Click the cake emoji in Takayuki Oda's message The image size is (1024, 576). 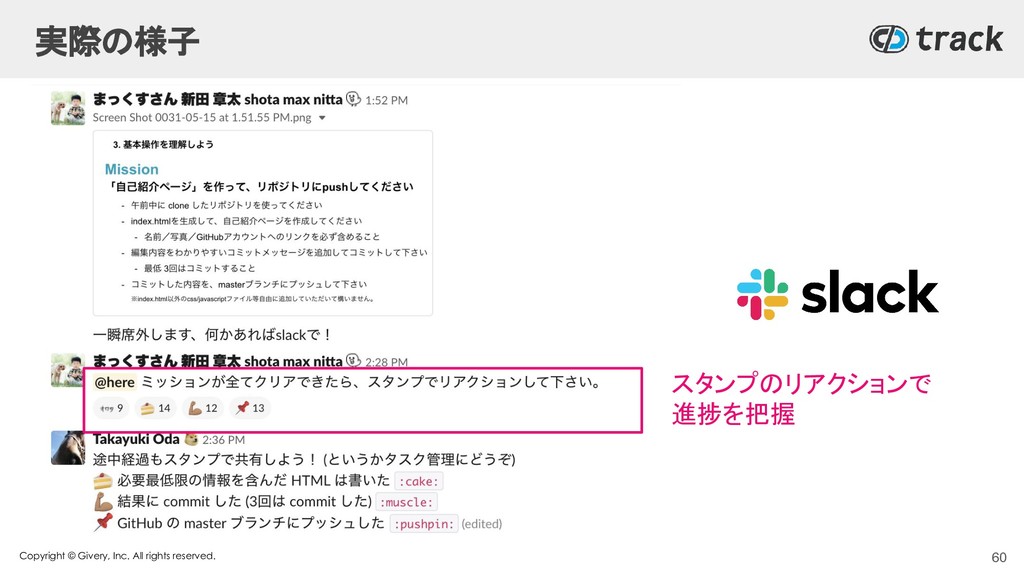click(x=103, y=481)
